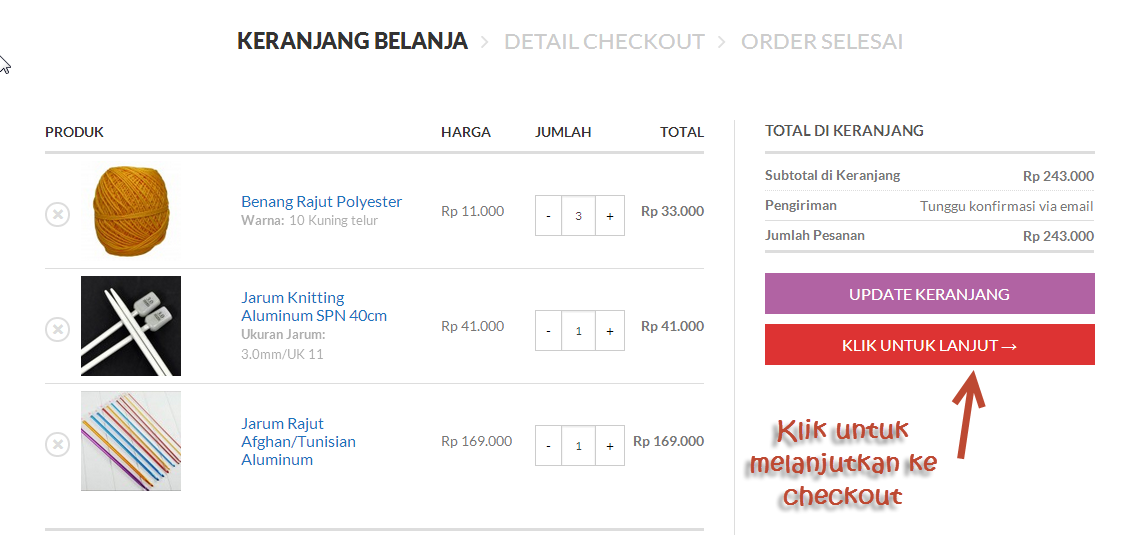Go to the ORDER SELESAI step
The height and width of the screenshot is (535, 1138).
pos(822,41)
